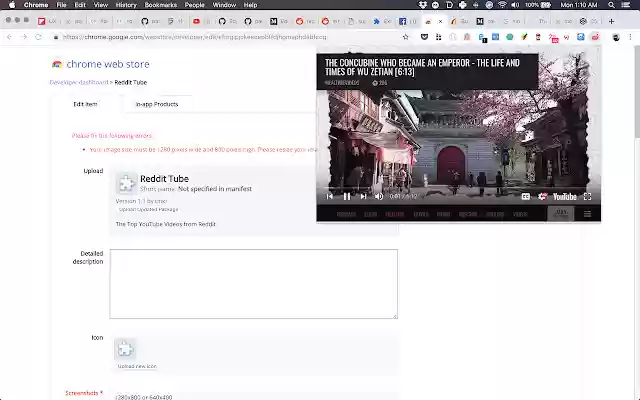Open the system volume menu
Screen dimensions: 640x400
coord(516,5)
